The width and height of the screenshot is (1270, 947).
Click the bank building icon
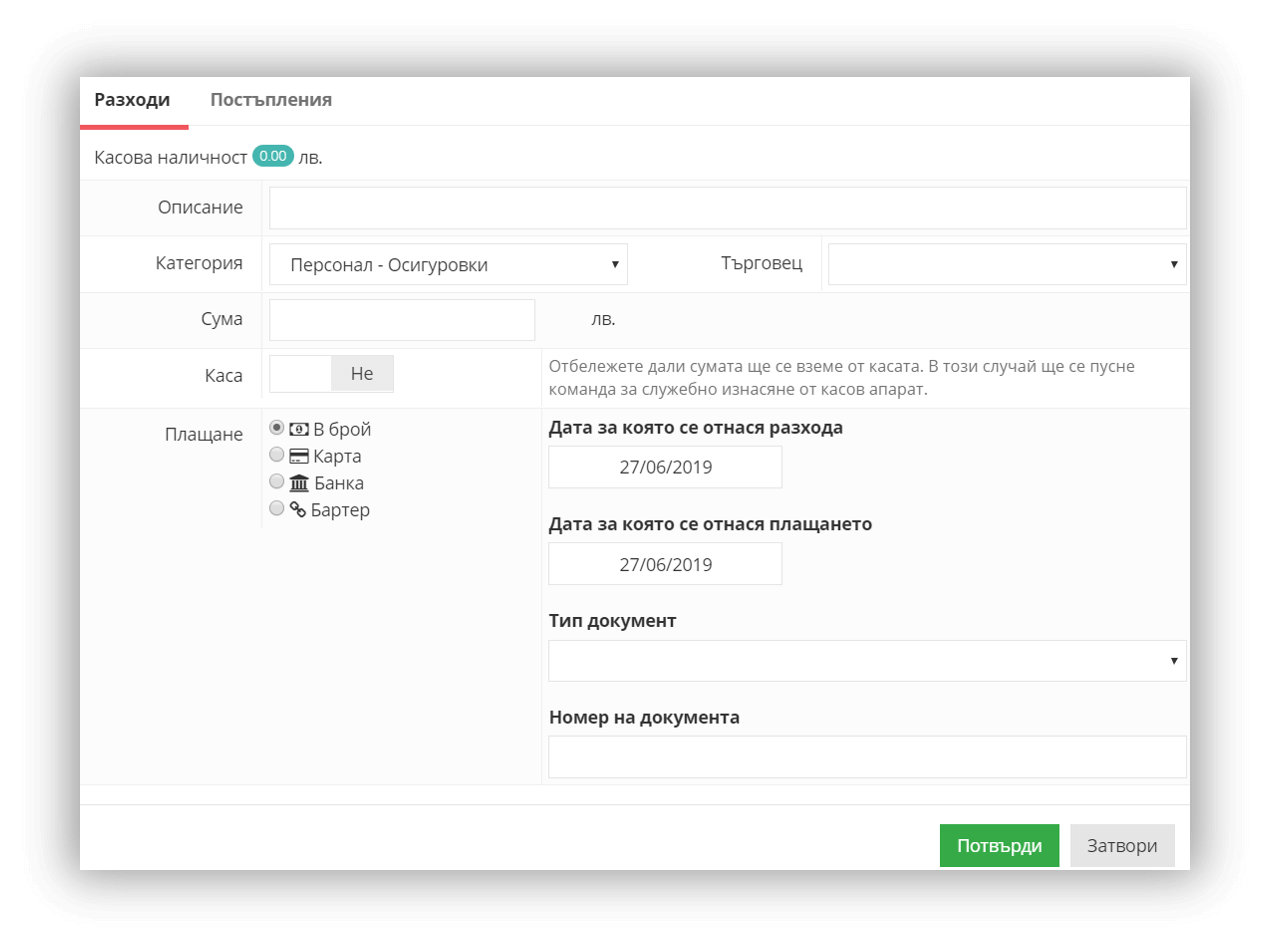(299, 484)
